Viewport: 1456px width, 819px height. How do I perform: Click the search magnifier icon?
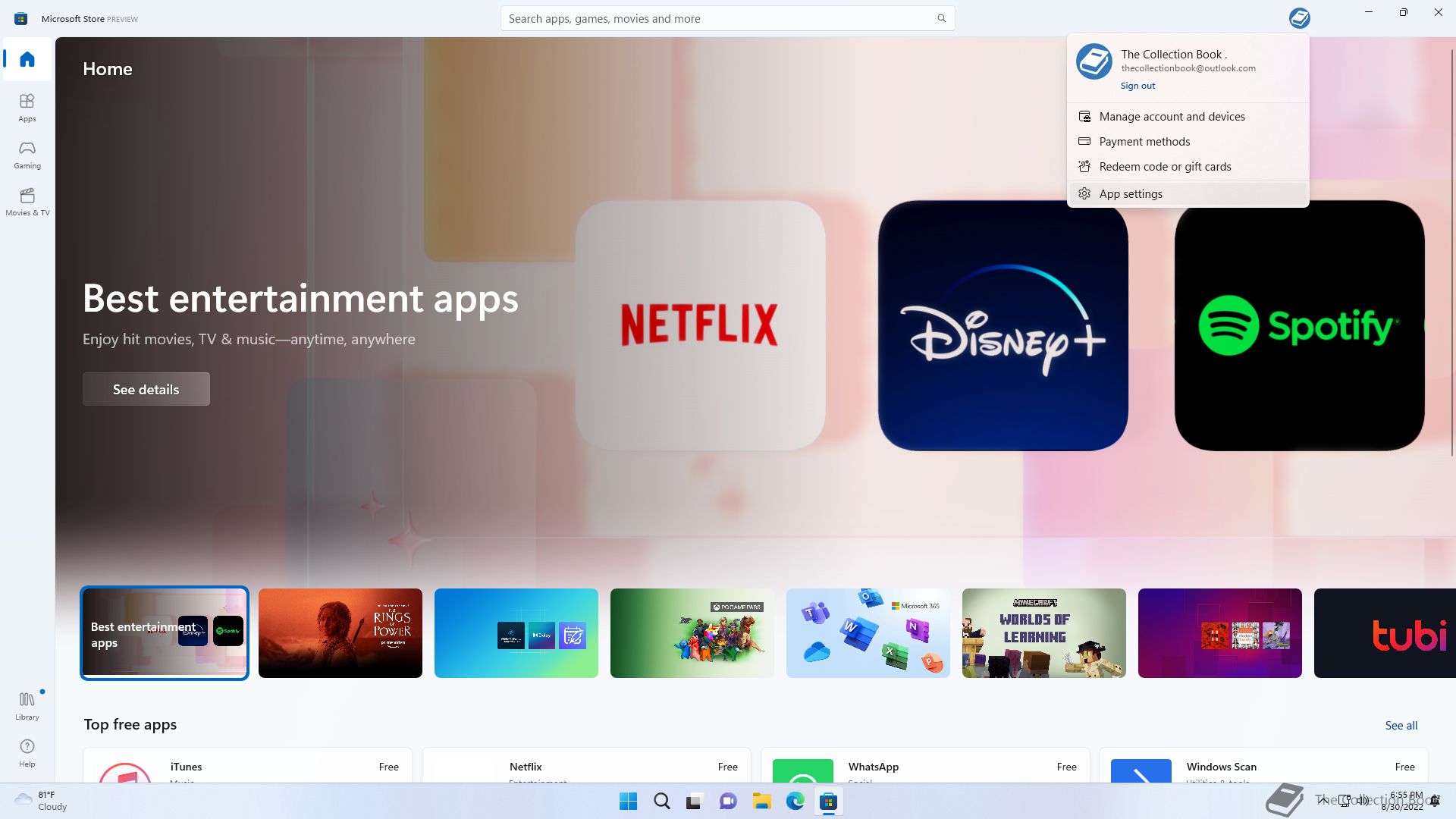coord(941,18)
